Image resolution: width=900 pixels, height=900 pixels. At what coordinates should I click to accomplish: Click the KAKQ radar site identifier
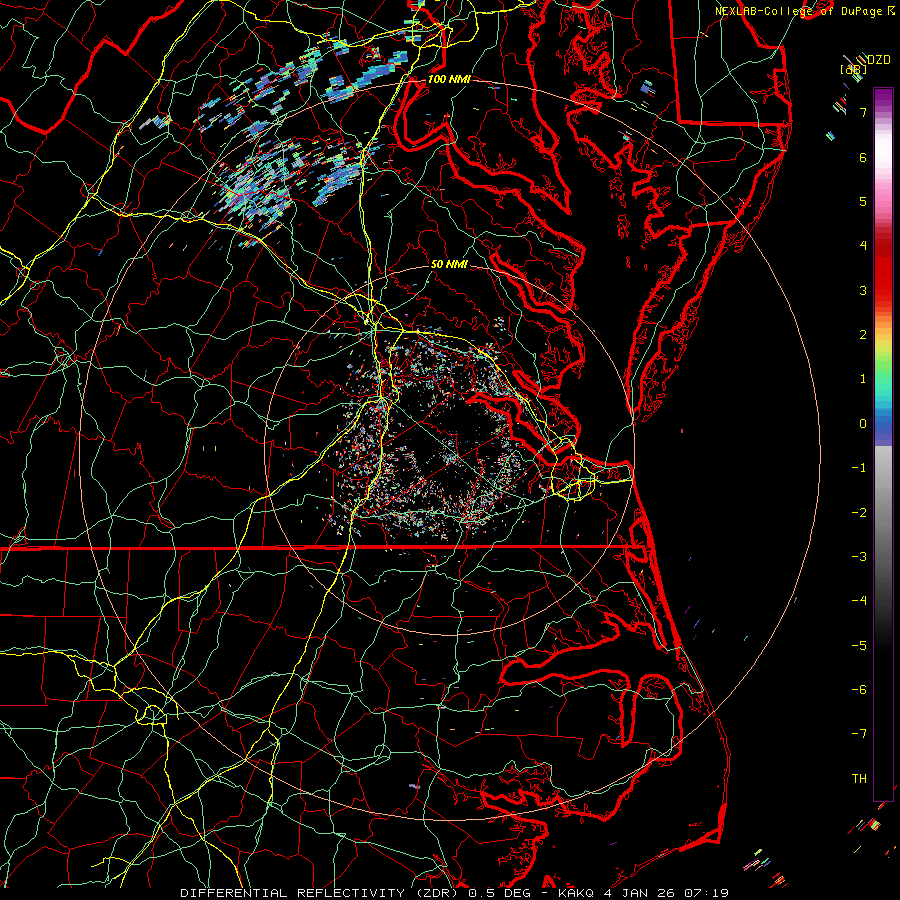[x=576, y=893]
